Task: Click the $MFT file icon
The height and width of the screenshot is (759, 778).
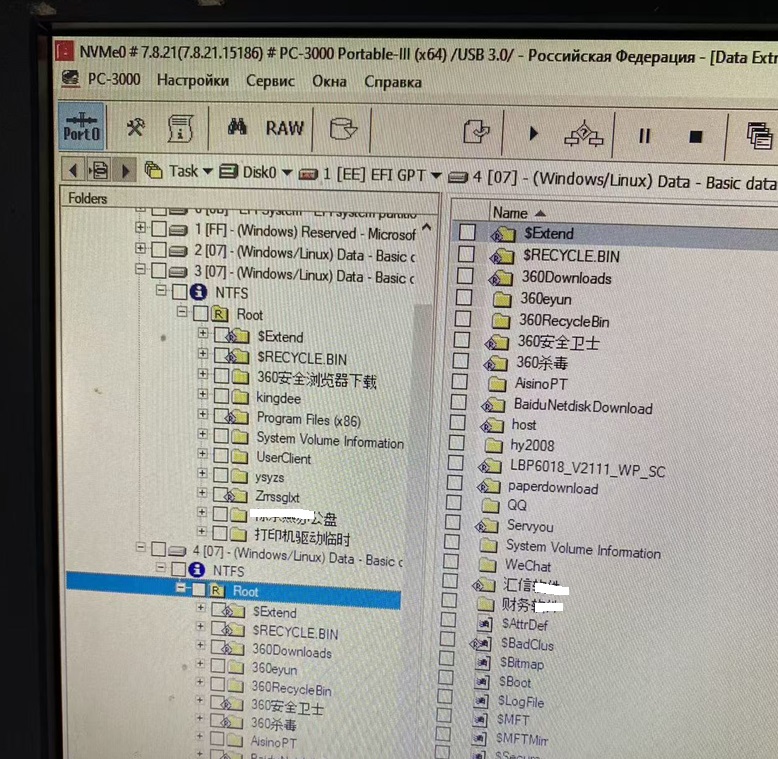Action: [479, 719]
